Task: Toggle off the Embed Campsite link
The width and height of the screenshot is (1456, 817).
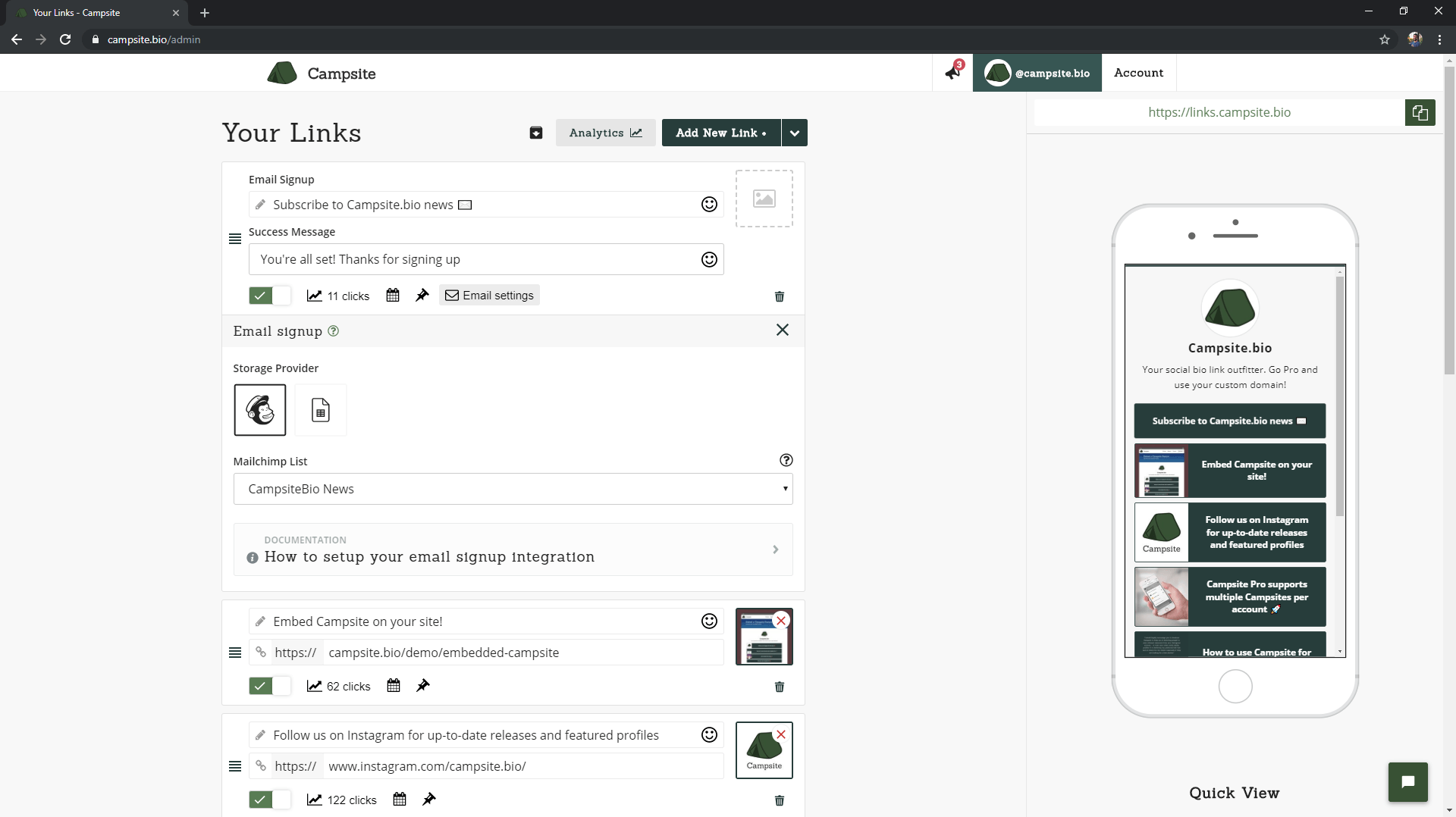Action: coord(269,686)
